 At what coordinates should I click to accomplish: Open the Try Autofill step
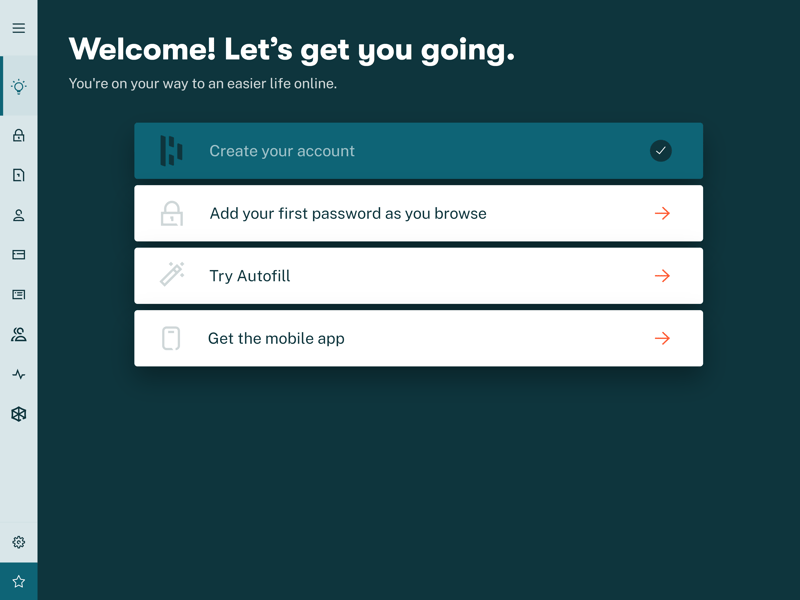click(x=418, y=276)
